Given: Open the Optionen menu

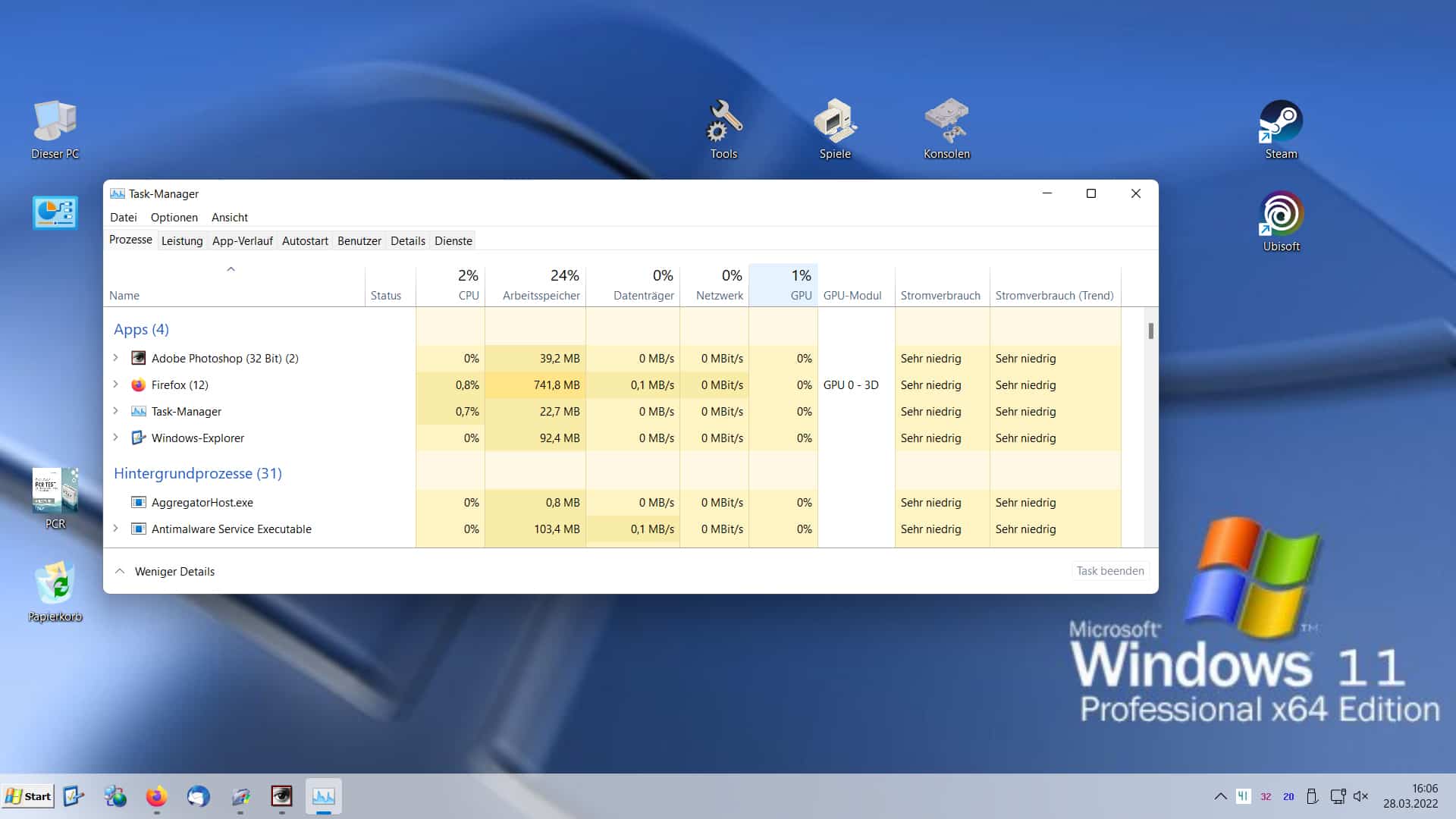Looking at the screenshot, I should pos(174,218).
